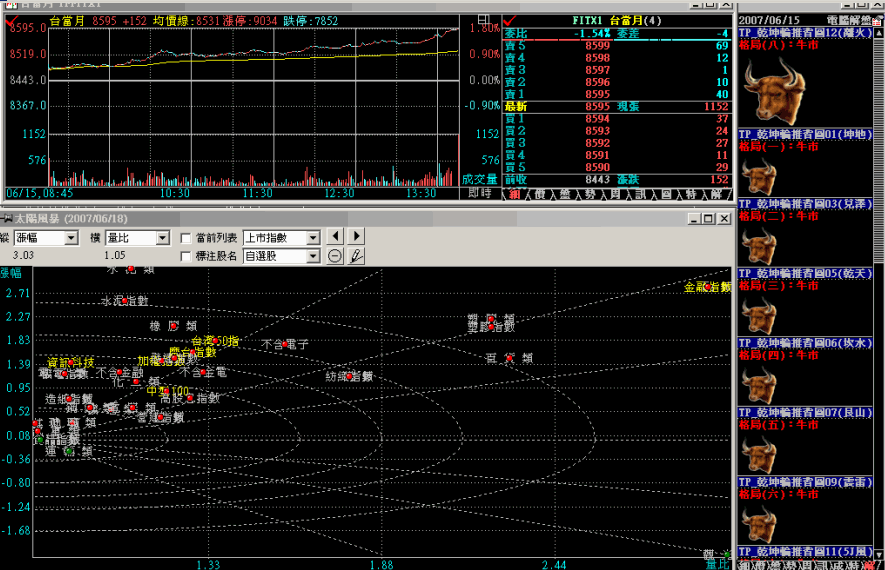
Task: Click the 即時 button below the chart axis
Action: (480, 193)
